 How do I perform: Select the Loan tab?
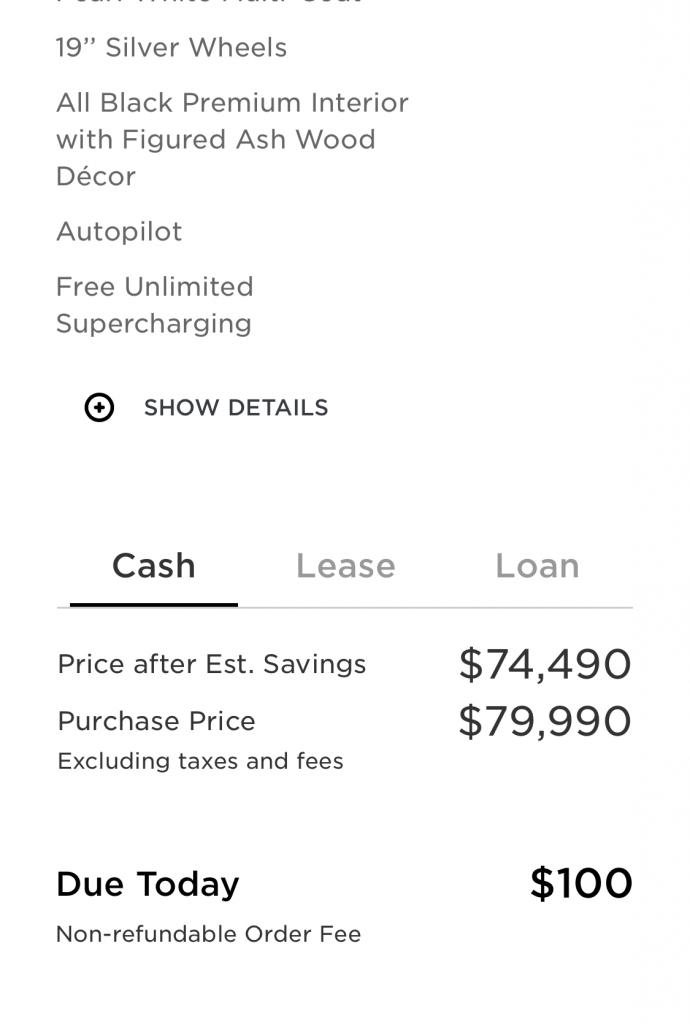pos(537,567)
